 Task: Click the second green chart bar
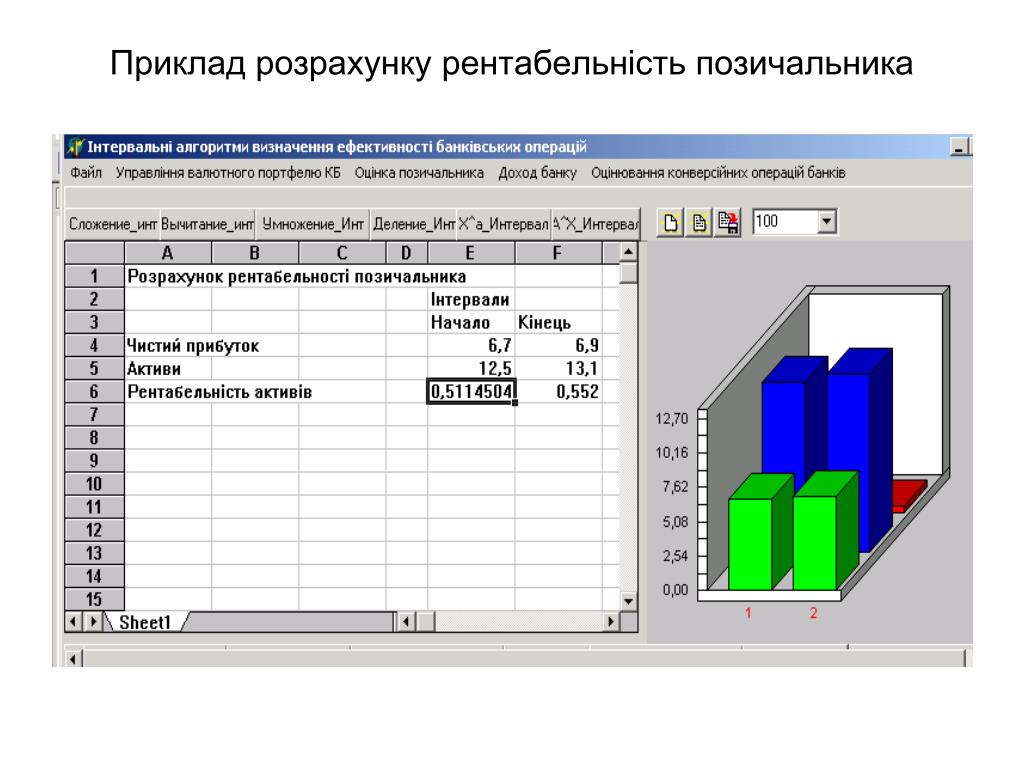coord(815,542)
